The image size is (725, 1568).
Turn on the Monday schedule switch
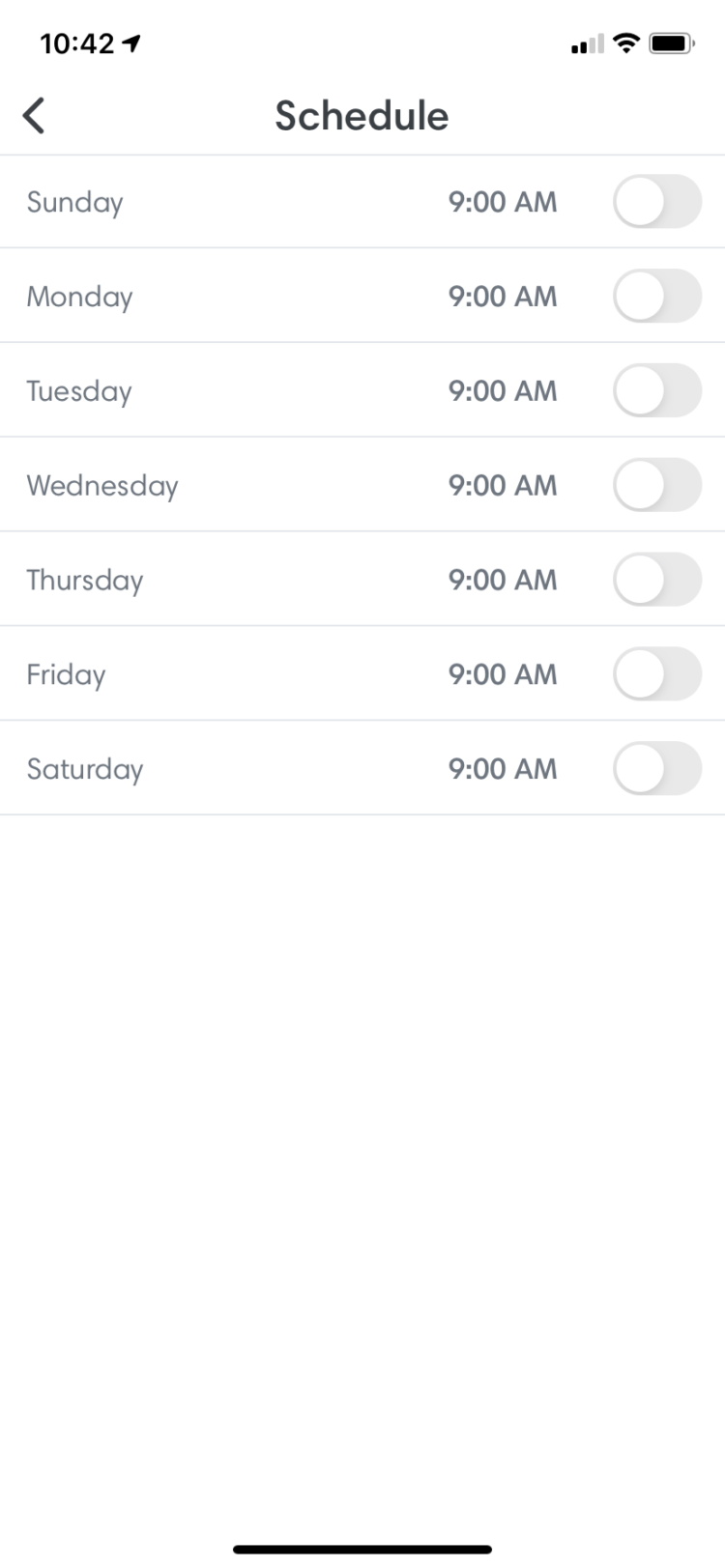tap(656, 297)
